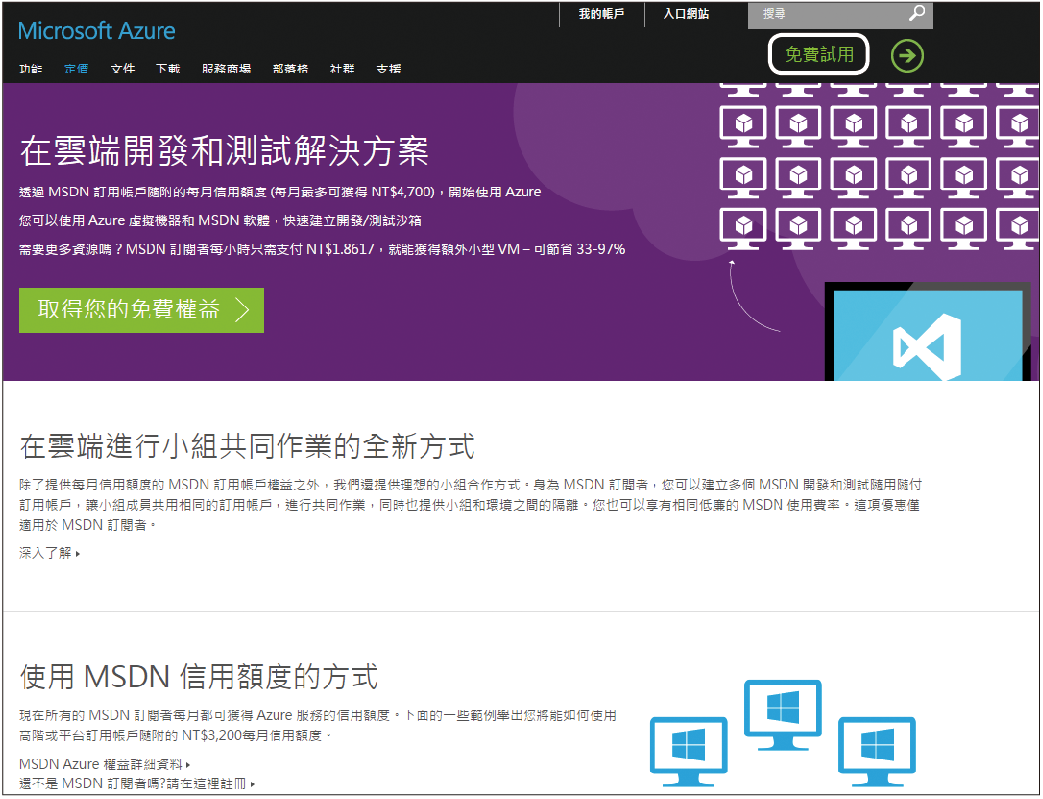Open the 功能 navigation menu

(x=31, y=69)
